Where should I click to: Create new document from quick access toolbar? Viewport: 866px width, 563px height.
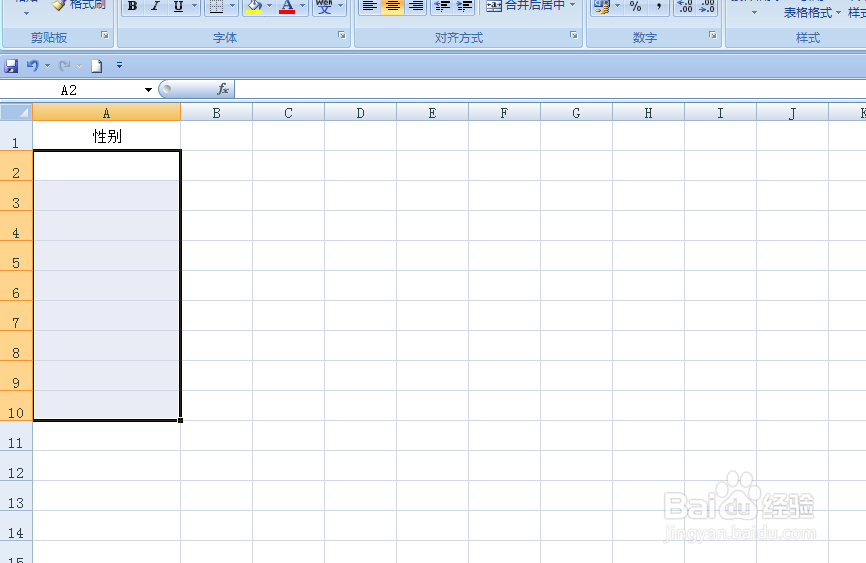point(97,66)
